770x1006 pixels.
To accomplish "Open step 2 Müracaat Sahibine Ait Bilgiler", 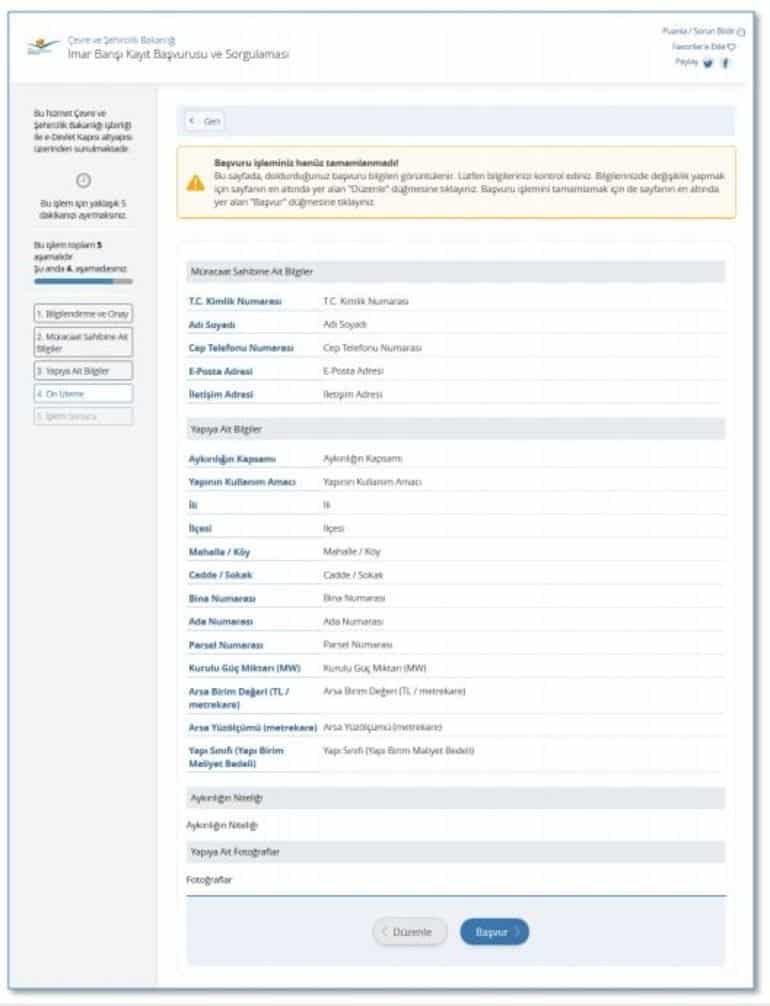I will pos(83,343).
